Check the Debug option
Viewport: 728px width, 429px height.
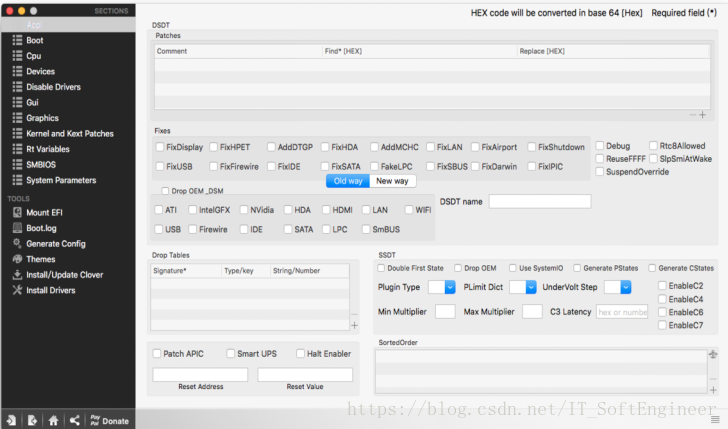pyautogui.click(x=600, y=146)
